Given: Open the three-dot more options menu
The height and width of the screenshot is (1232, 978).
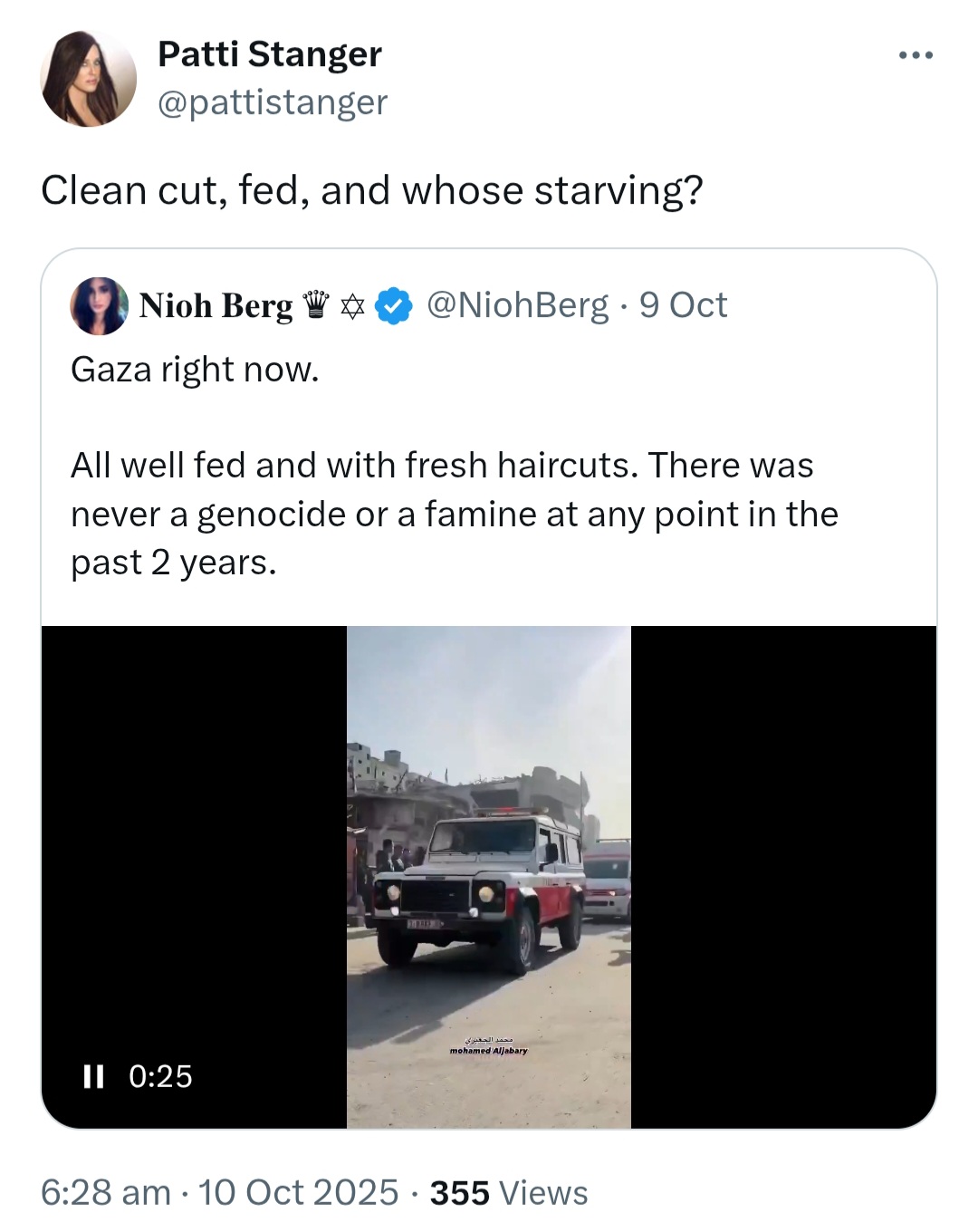Looking at the screenshot, I should click(916, 56).
